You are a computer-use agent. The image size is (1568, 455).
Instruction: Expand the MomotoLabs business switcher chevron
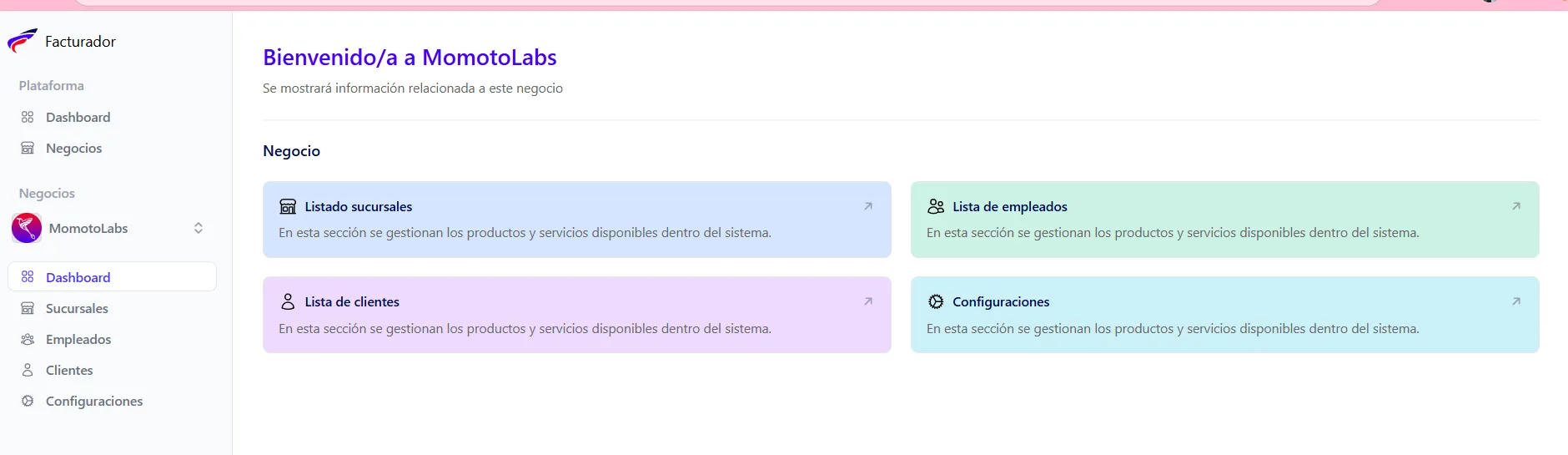click(x=199, y=228)
